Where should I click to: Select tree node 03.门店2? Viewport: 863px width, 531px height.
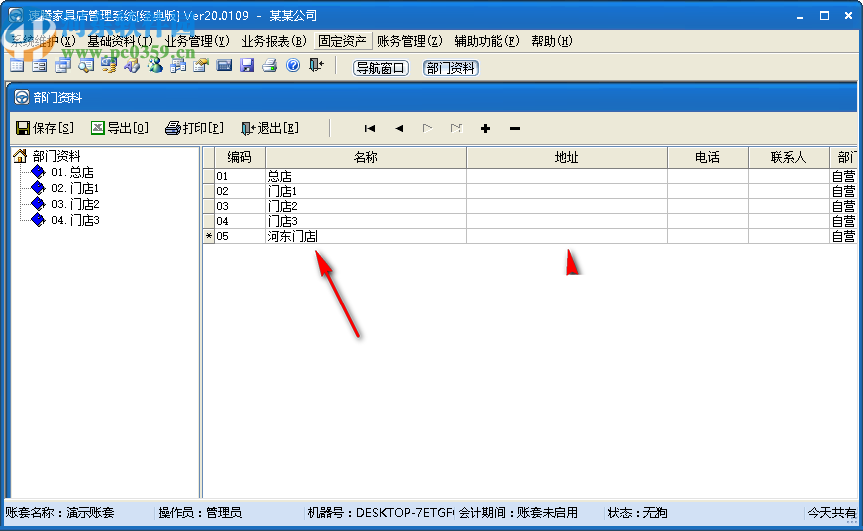[75, 204]
